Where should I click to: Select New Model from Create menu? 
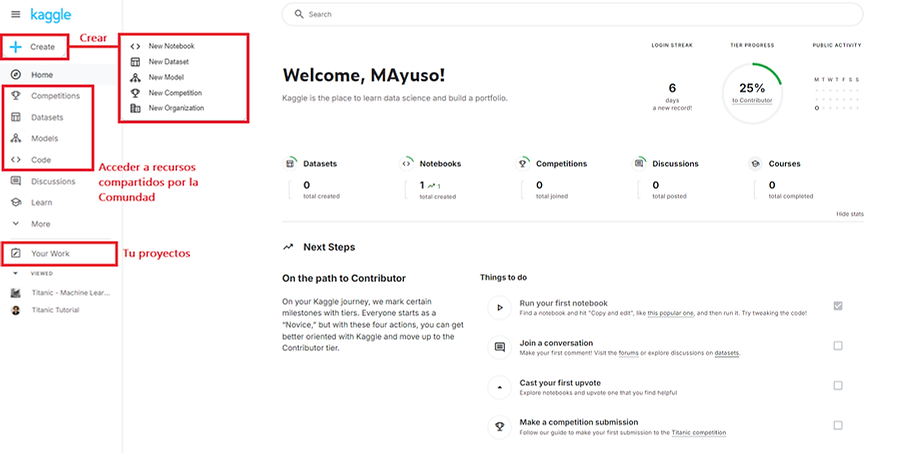point(166,77)
